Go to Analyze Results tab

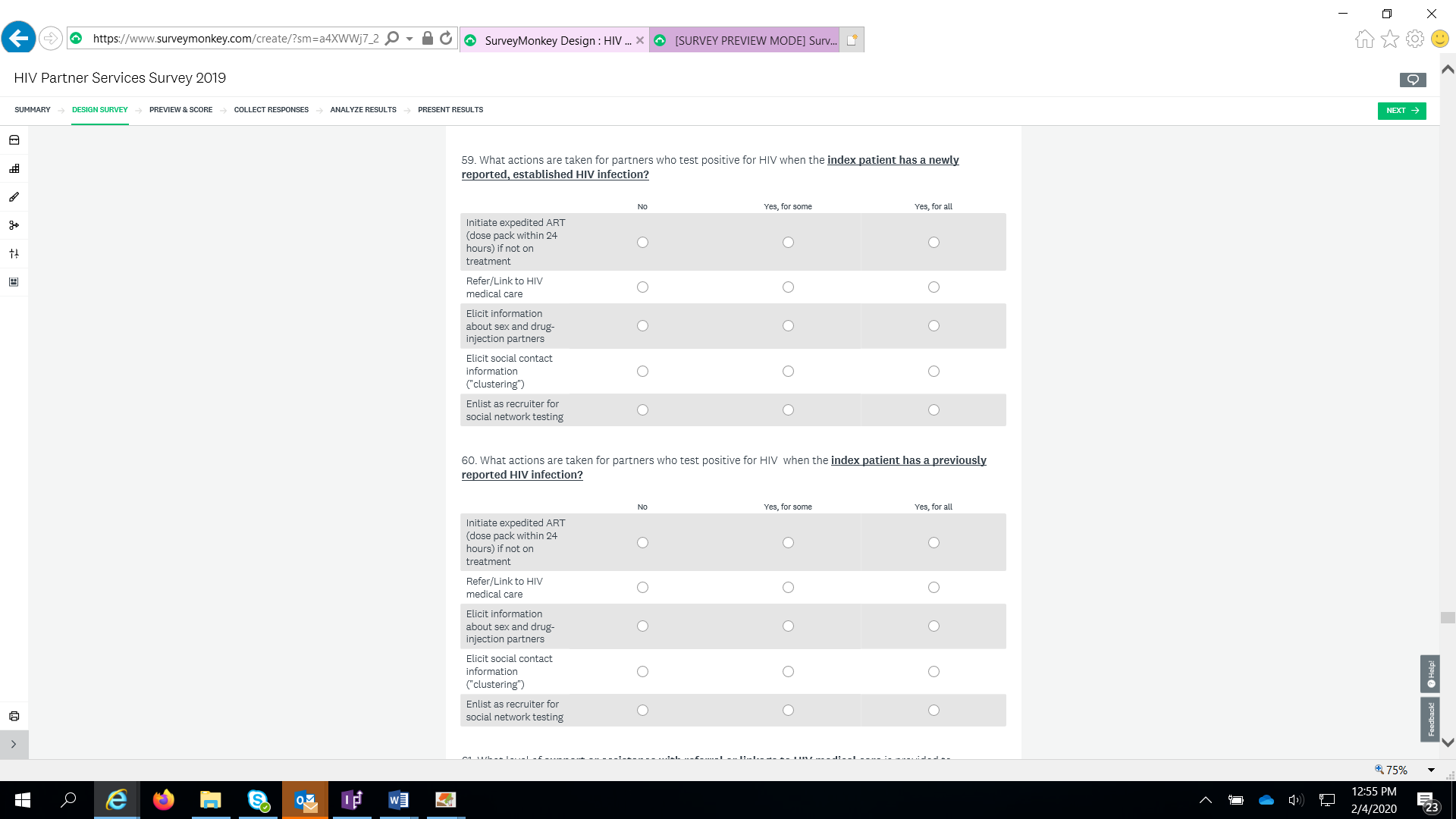(x=363, y=110)
